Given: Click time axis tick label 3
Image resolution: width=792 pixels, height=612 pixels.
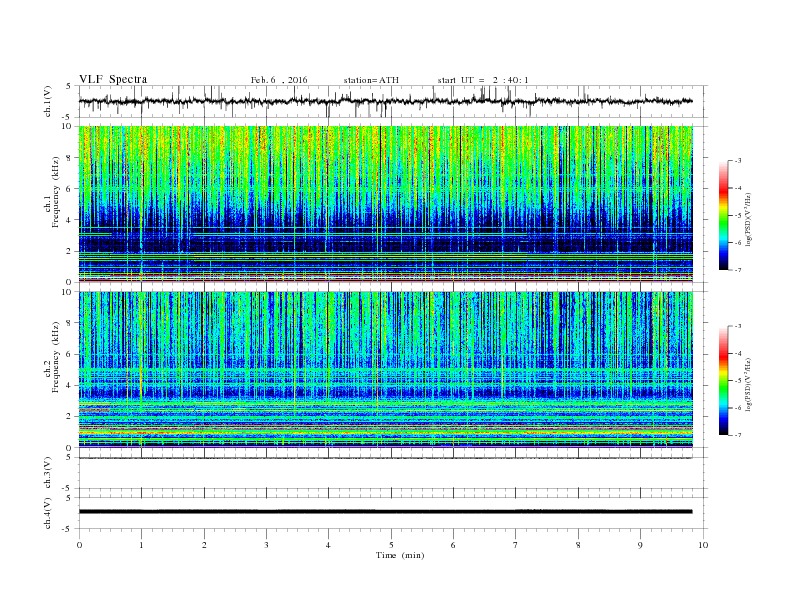Looking at the screenshot, I should (266, 545).
